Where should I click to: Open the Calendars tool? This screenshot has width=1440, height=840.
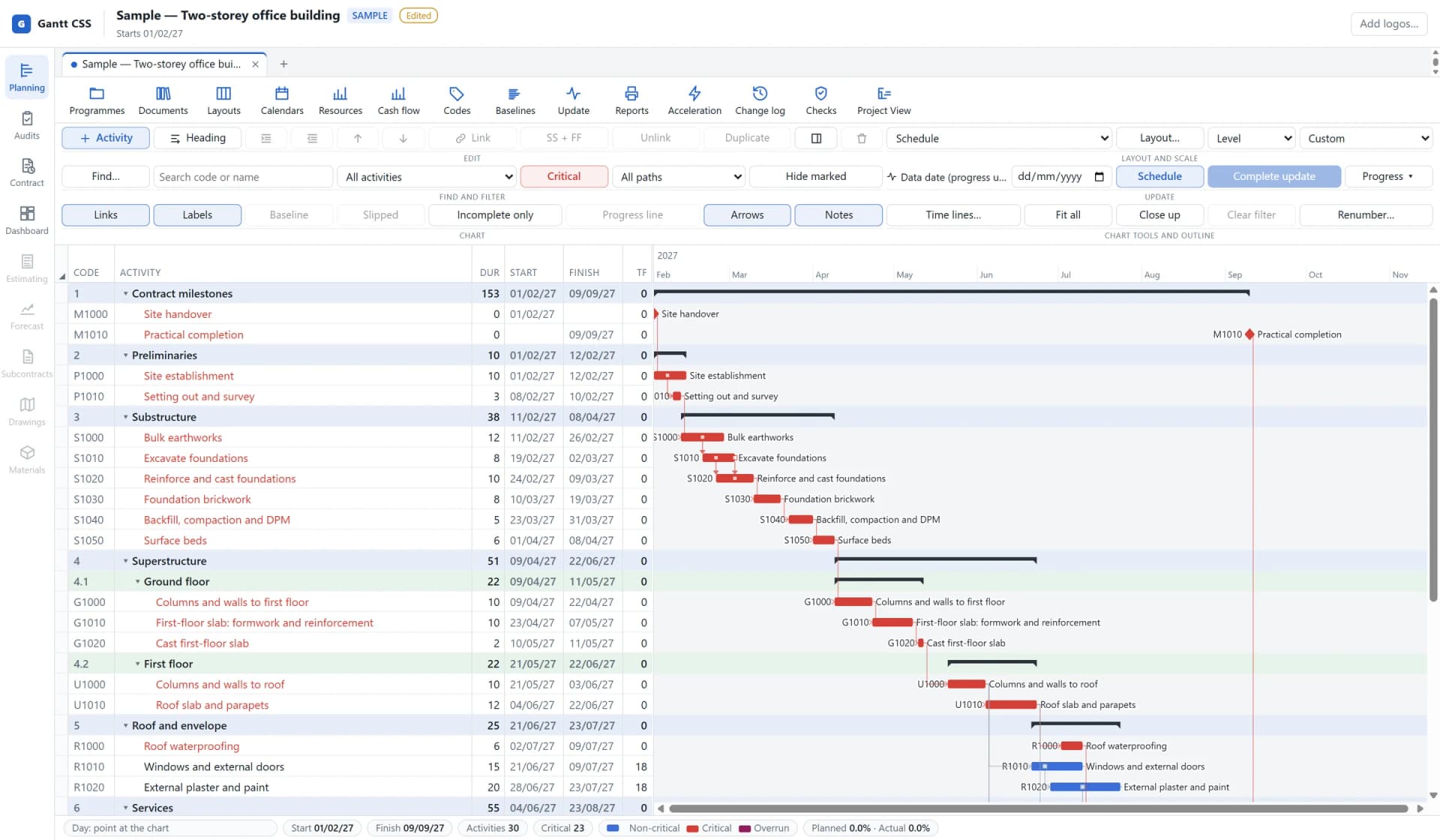(282, 100)
